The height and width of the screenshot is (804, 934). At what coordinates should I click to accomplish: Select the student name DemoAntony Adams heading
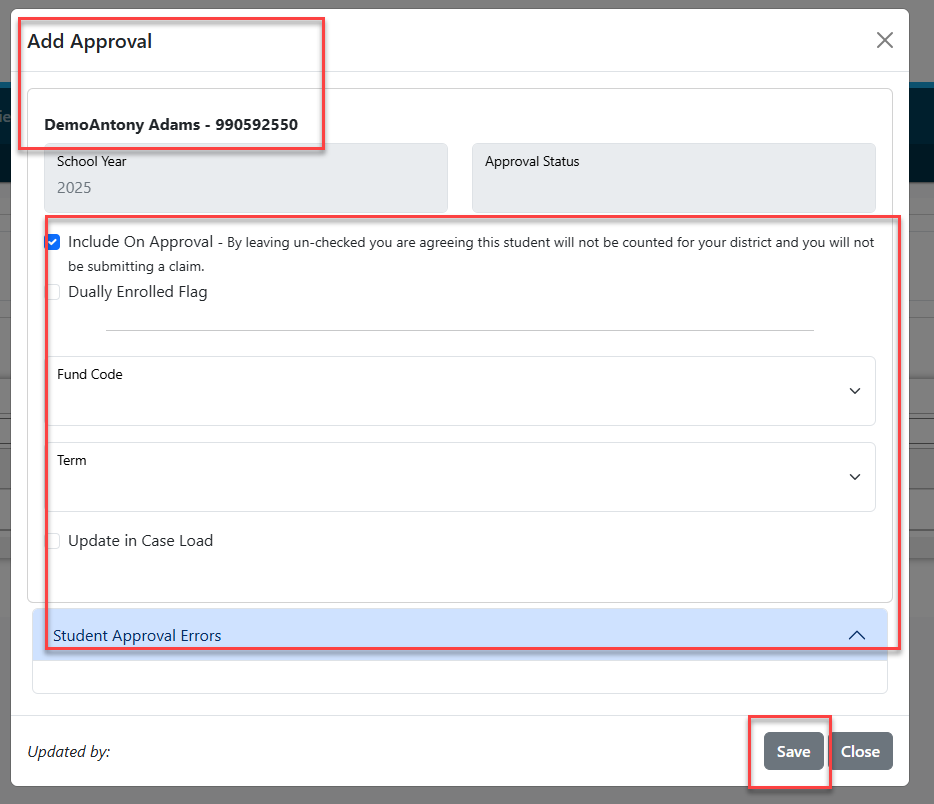pos(171,124)
